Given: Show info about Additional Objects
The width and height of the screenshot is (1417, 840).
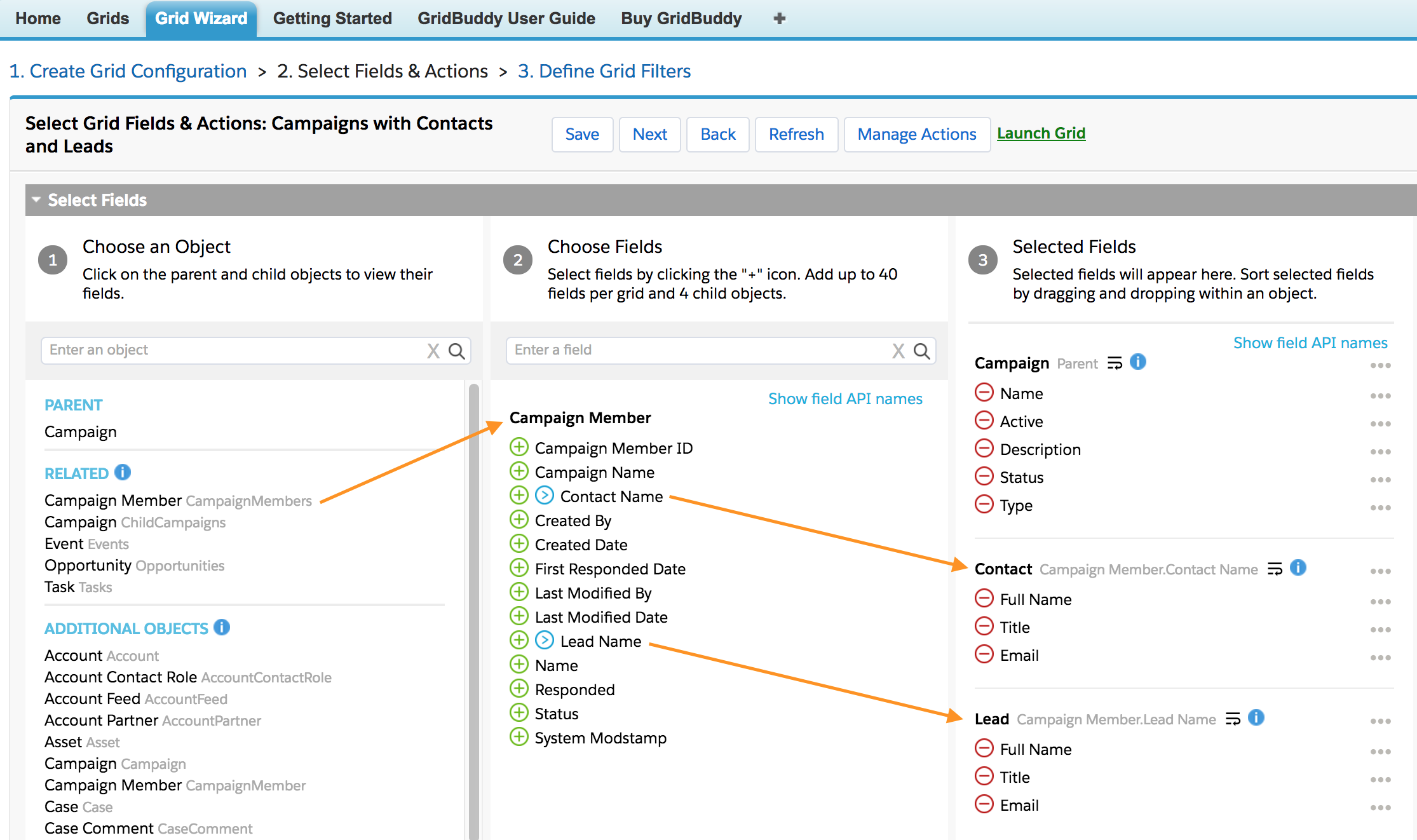Looking at the screenshot, I should pos(222,628).
